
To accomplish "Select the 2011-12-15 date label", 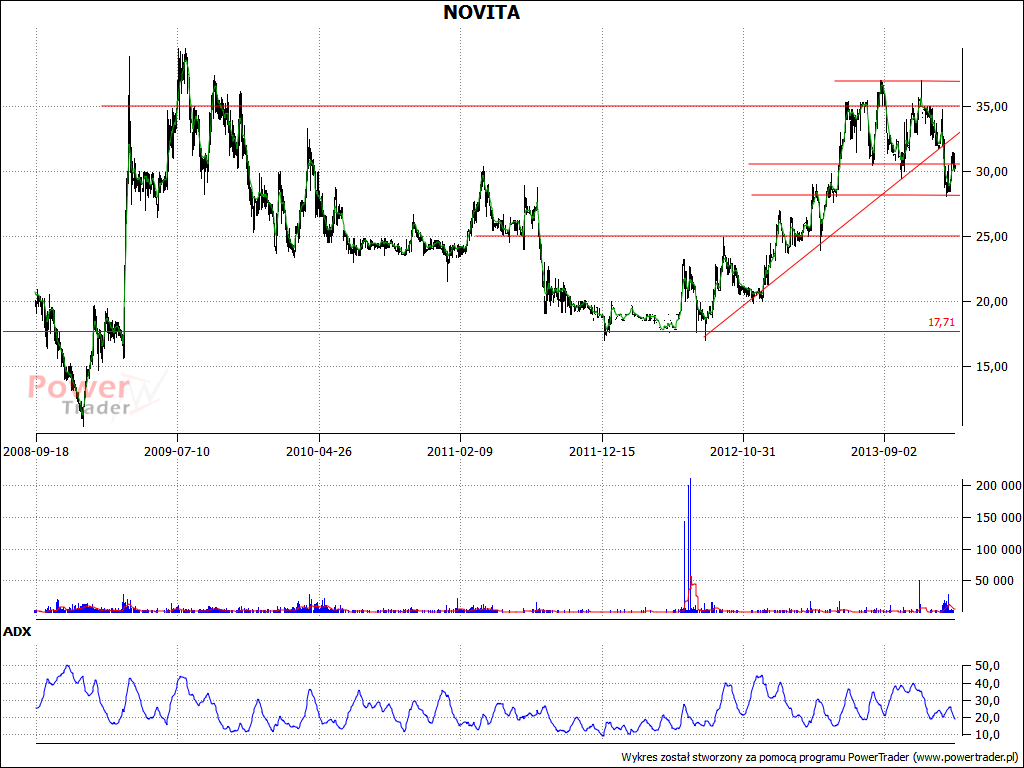I will point(601,451).
